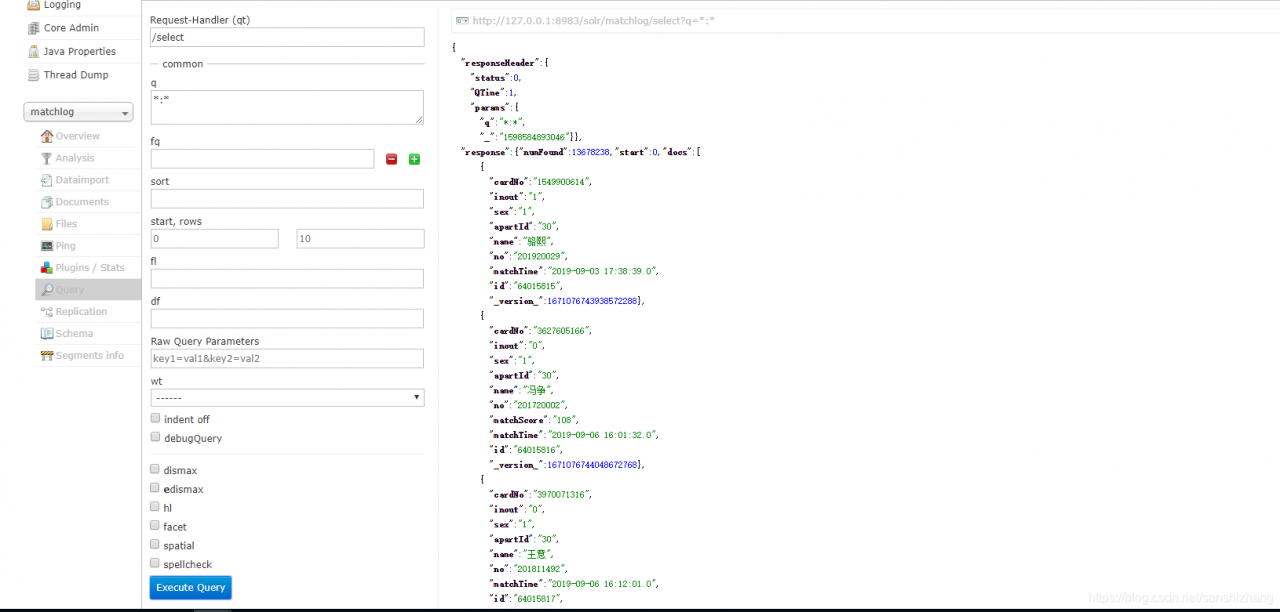The height and width of the screenshot is (612, 1280).
Task: Click the Query magnifier icon
Action: pos(47,290)
